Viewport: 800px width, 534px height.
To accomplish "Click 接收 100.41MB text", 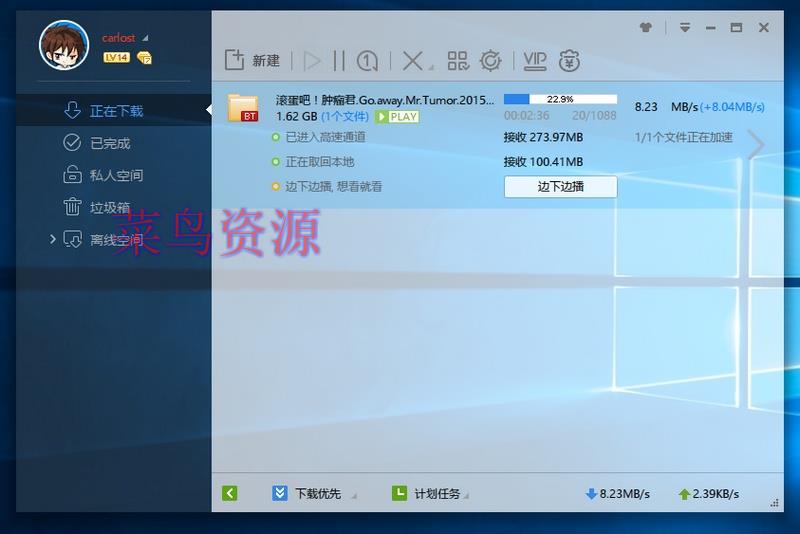I will coord(543,162).
